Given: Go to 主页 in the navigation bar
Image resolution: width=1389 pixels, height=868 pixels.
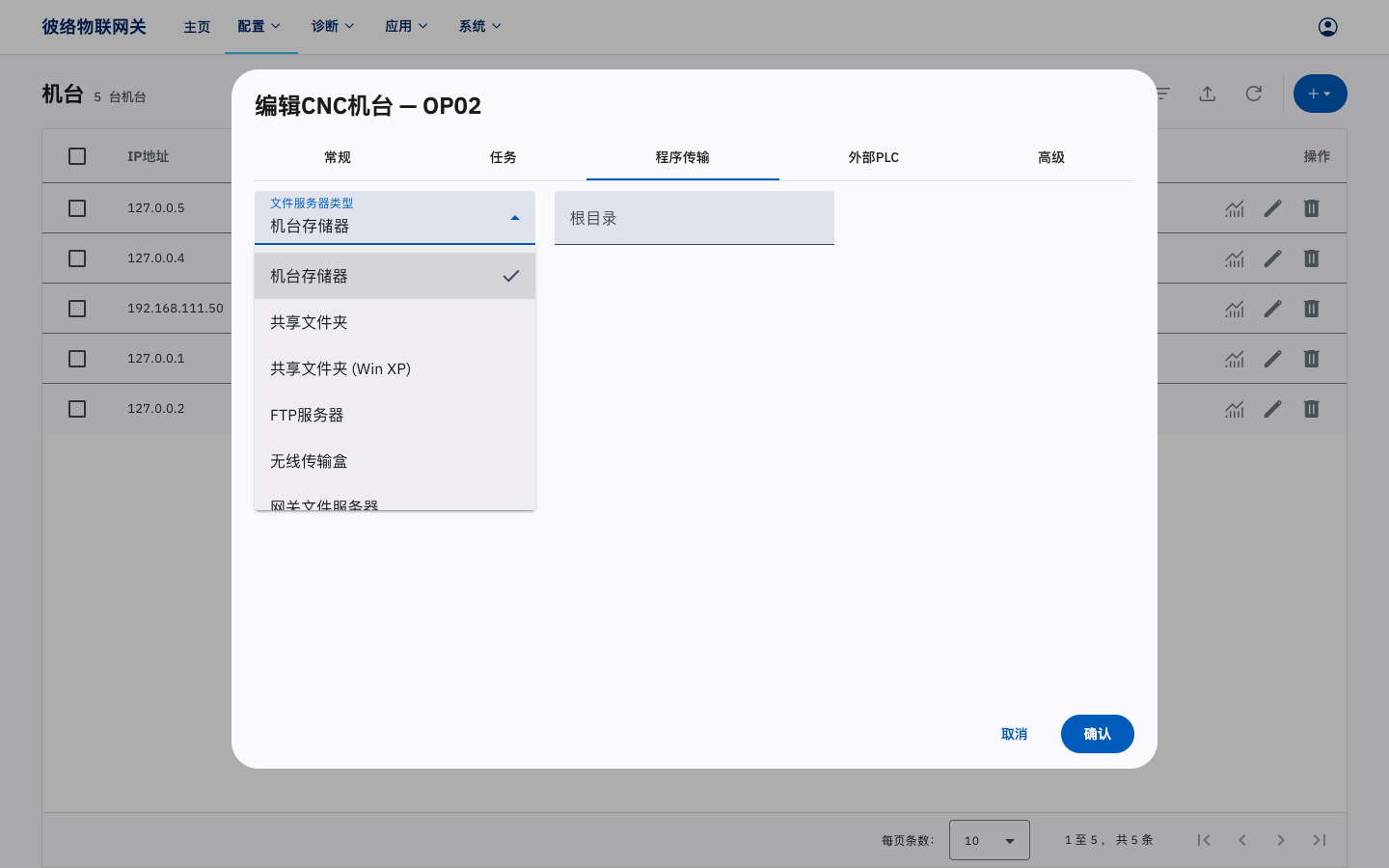Looking at the screenshot, I should (x=197, y=27).
